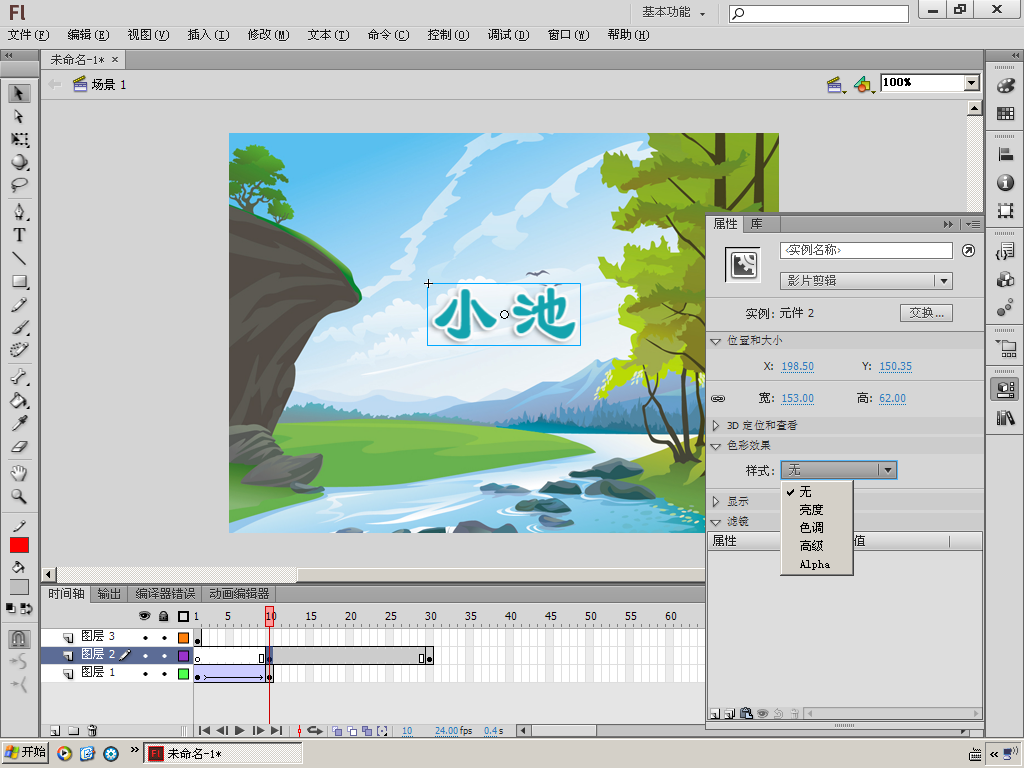Click the Windows 开始 Start button
1024x768 pixels.
(25, 753)
